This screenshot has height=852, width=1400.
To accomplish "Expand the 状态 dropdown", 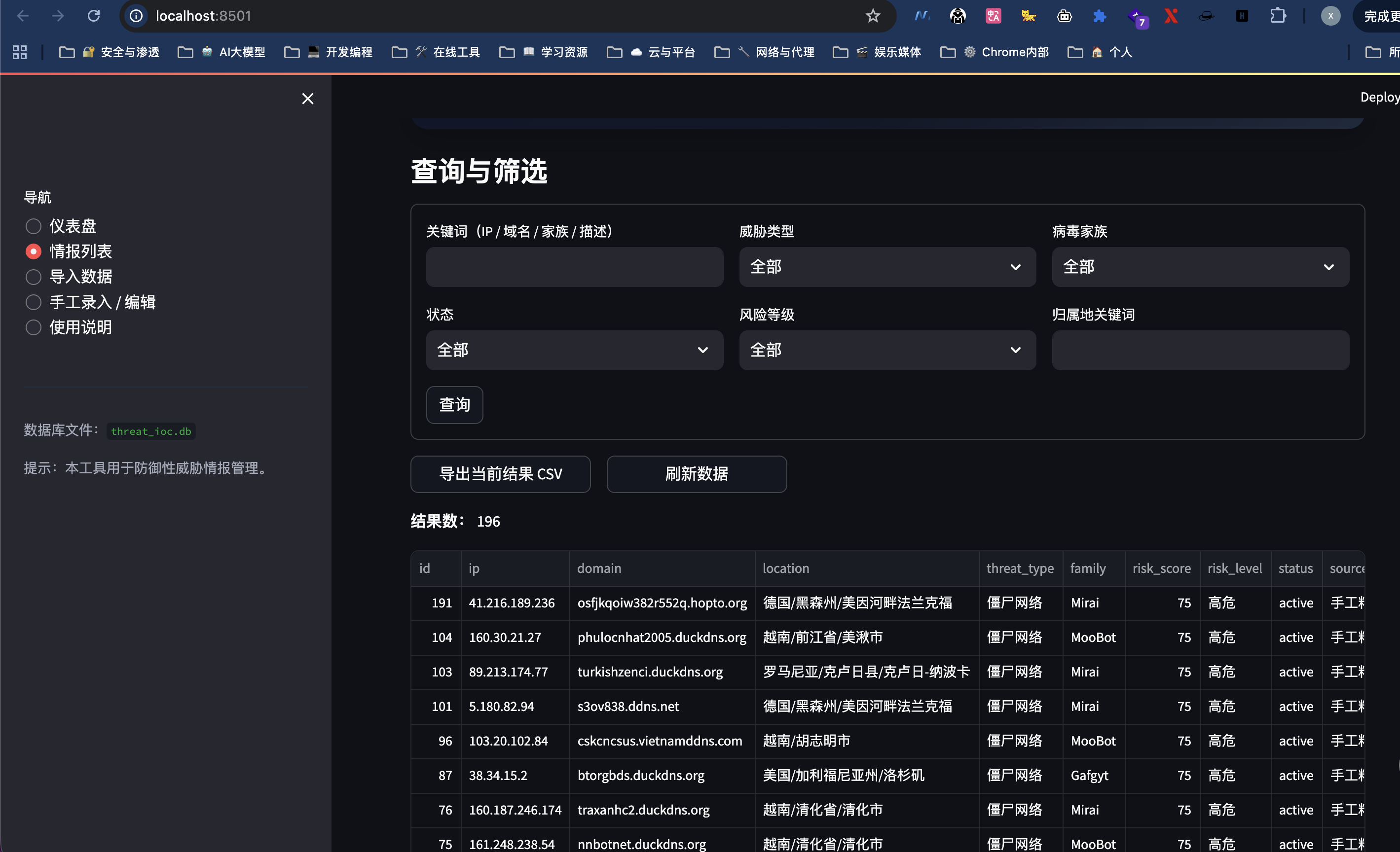I will pyautogui.click(x=574, y=351).
